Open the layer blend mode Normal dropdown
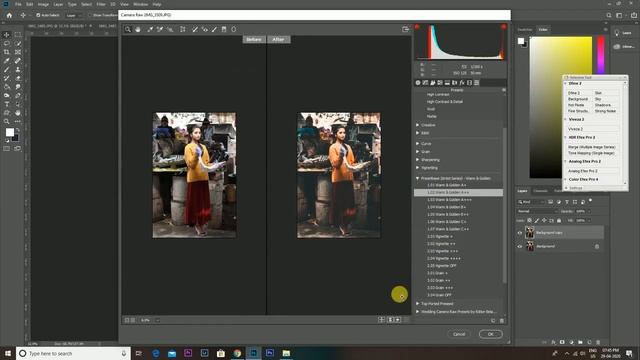Image resolution: width=640 pixels, height=360 pixels. tap(537, 211)
